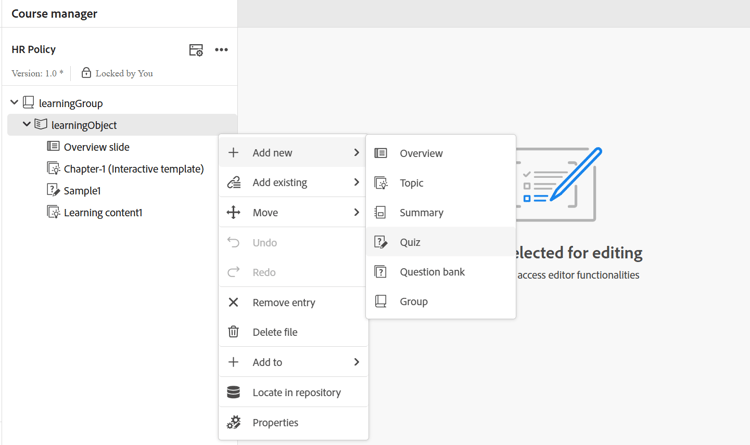Click the Locate in repository database icon

click(x=233, y=392)
